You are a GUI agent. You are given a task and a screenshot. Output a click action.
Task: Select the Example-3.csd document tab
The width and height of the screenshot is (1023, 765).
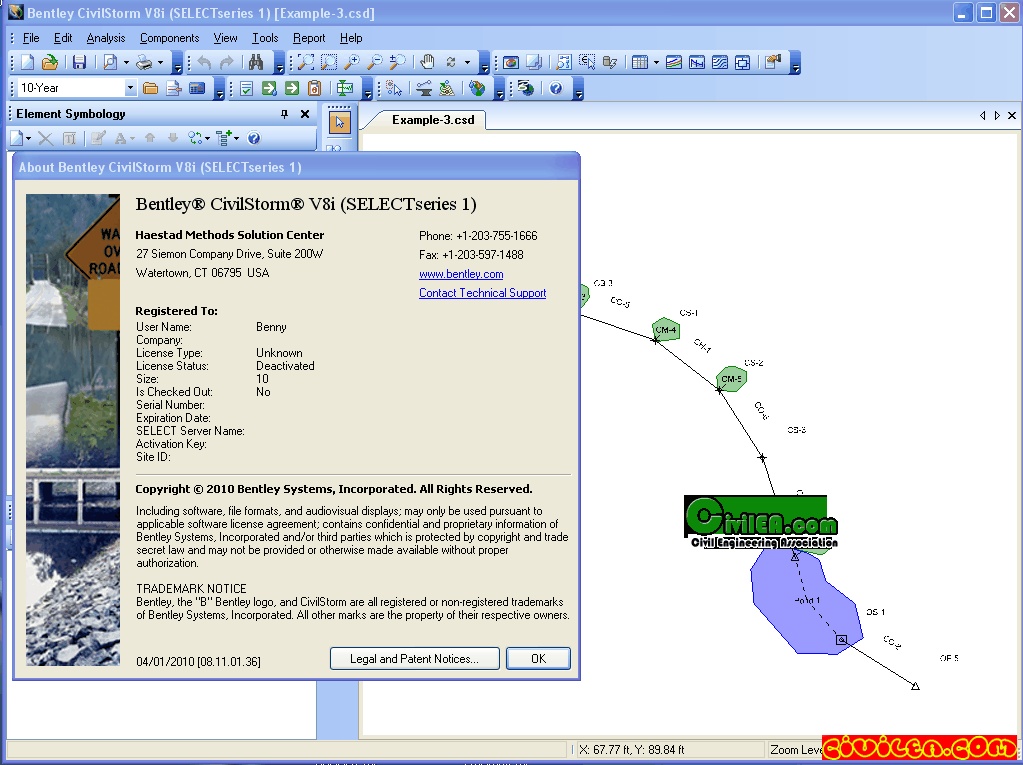click(433, 120)
